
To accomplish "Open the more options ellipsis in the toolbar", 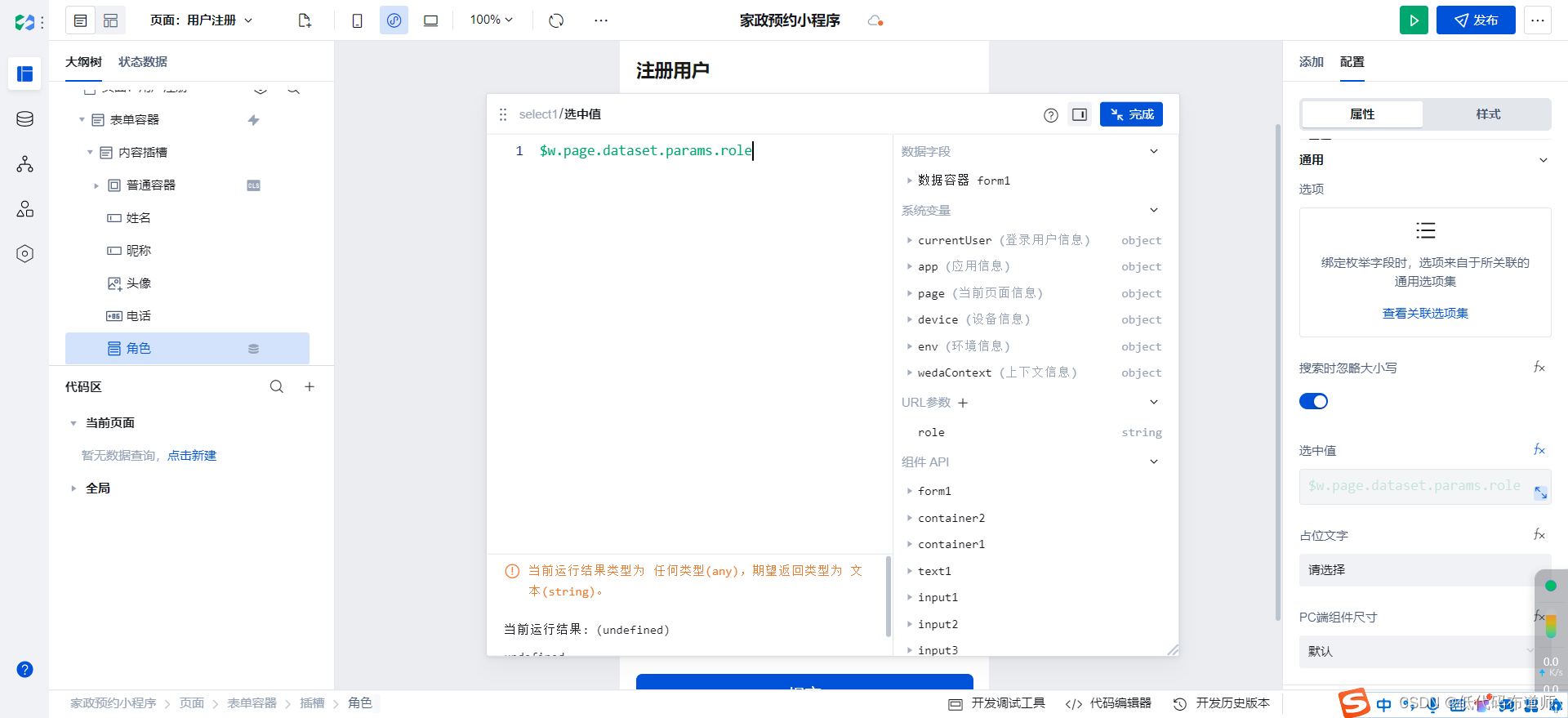I will [x=601, y=20].
